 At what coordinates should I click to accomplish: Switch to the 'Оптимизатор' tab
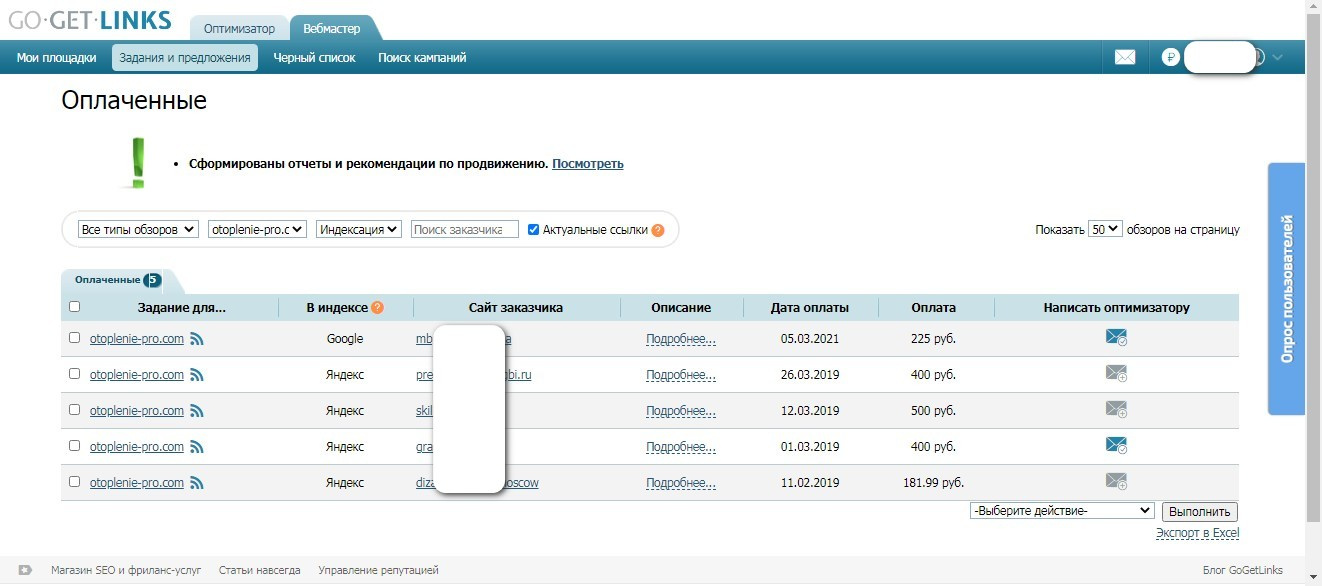pos(240,29)
